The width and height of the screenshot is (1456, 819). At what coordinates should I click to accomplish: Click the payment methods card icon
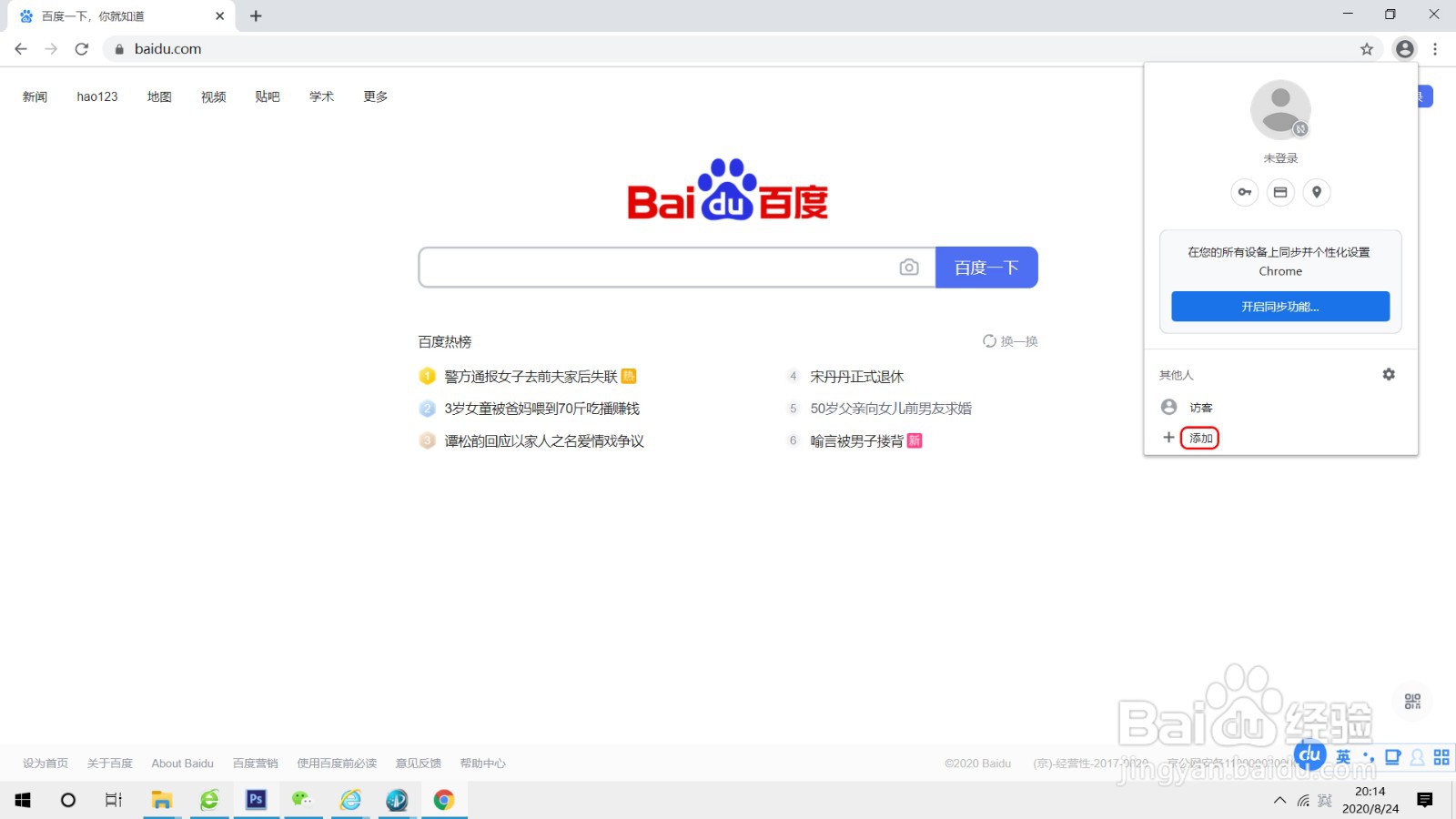(x=1280, y=192)
